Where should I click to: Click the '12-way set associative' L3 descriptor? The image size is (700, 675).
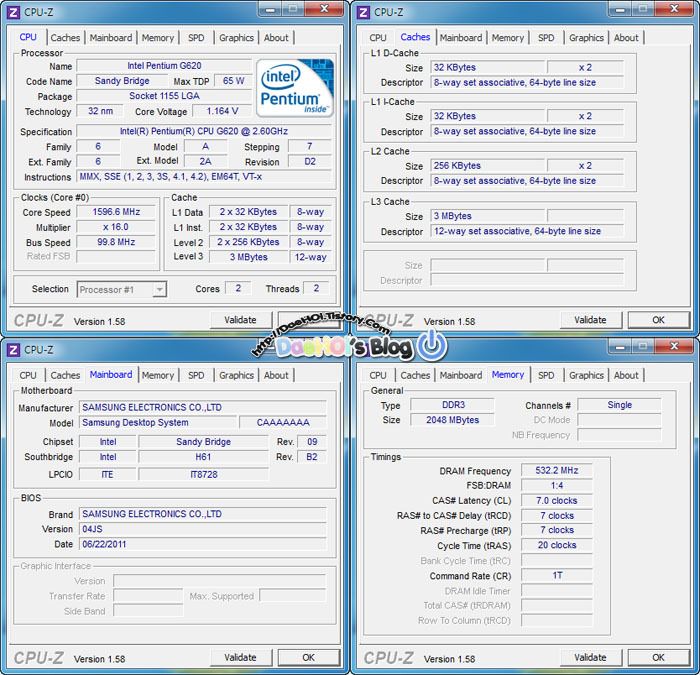[527, 231]
